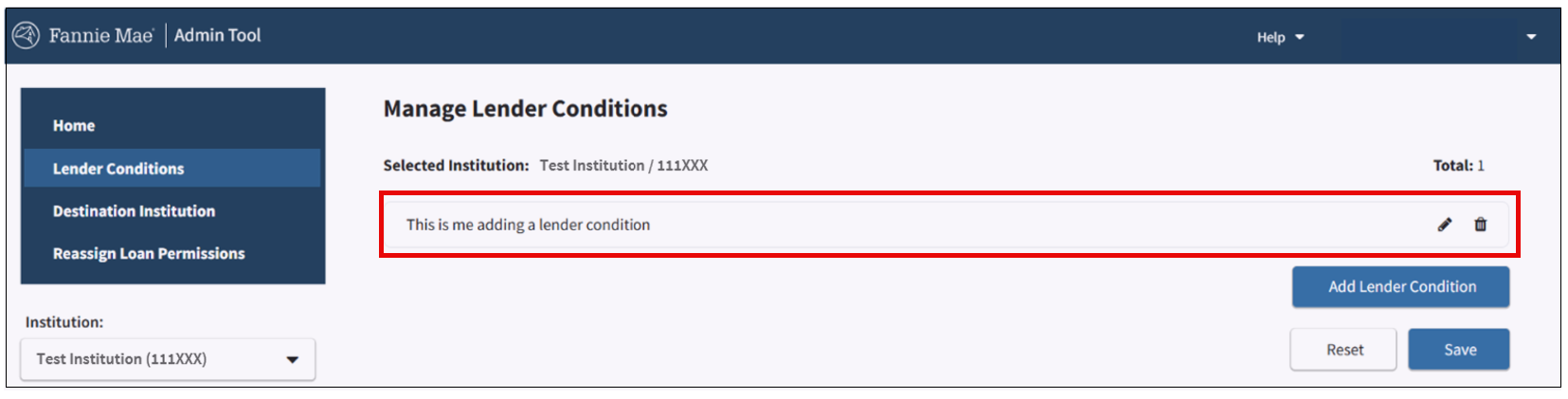Edit the lender condition with the pencil icon
The image size is (1568, 399).
[1444, 225]
